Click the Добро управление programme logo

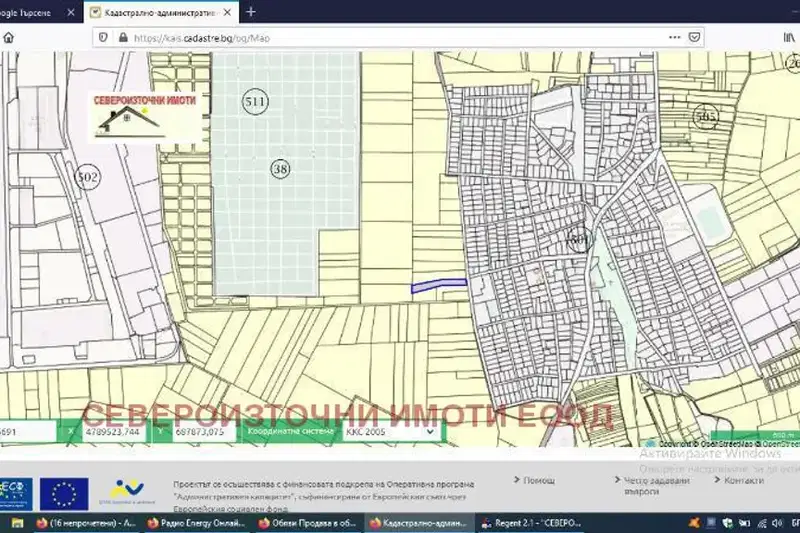point(128,493)
